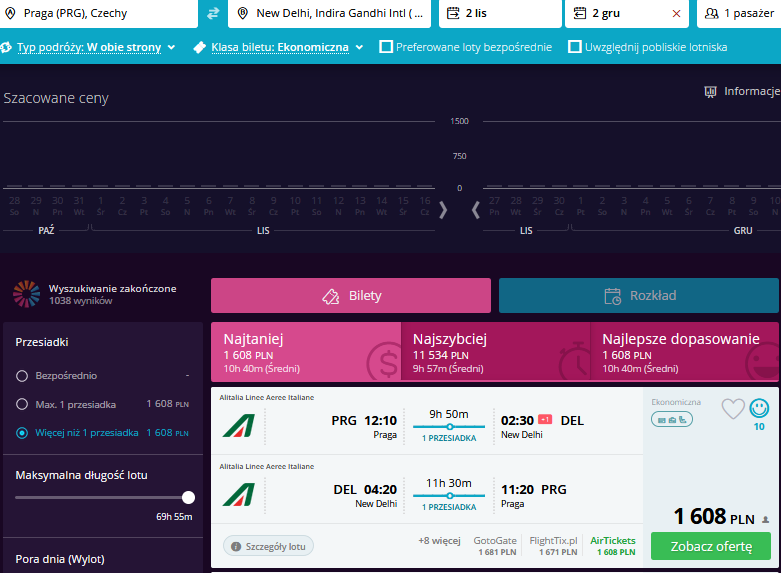Show later departure dates with right arrow

(x=443, y=210)
